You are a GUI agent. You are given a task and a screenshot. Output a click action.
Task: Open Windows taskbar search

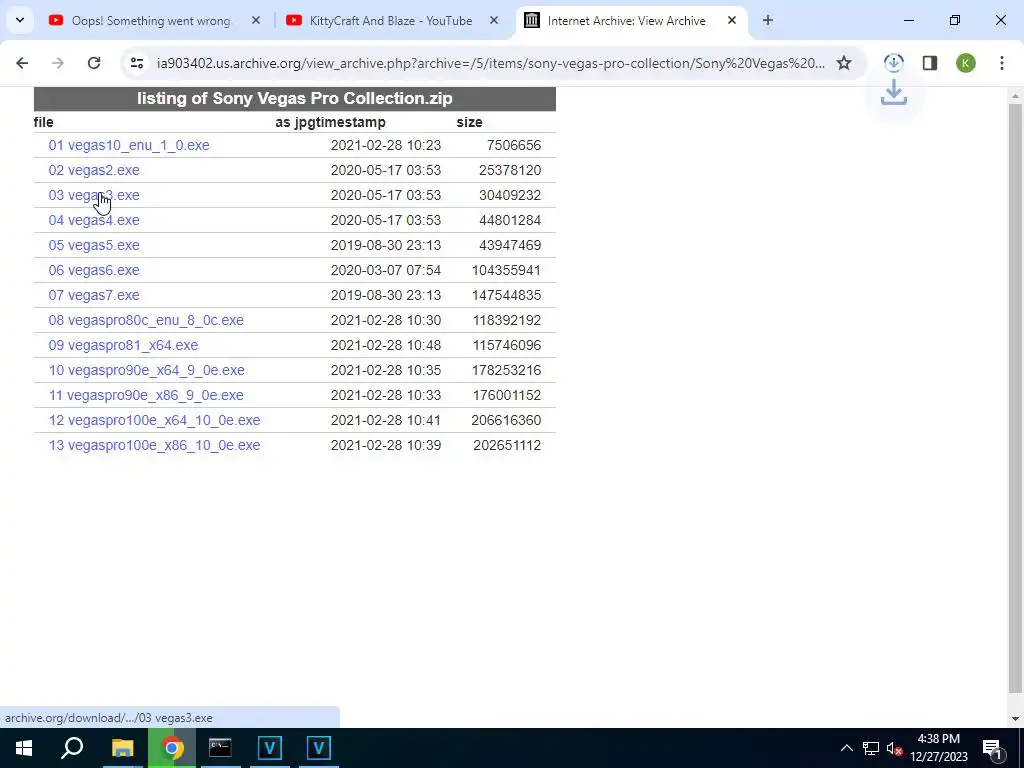(72, 748)
